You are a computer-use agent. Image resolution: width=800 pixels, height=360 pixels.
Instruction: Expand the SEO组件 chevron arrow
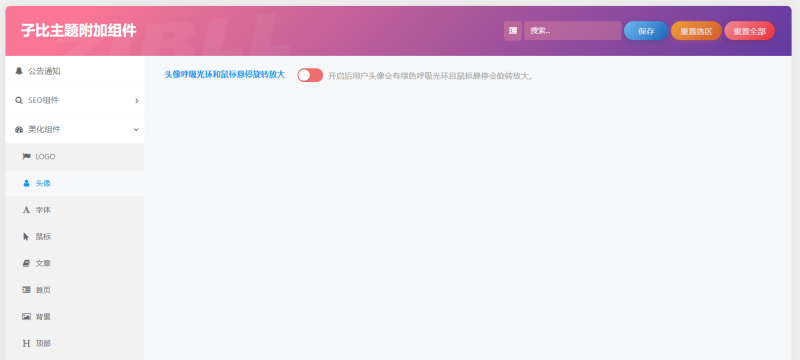coord(136,101)
